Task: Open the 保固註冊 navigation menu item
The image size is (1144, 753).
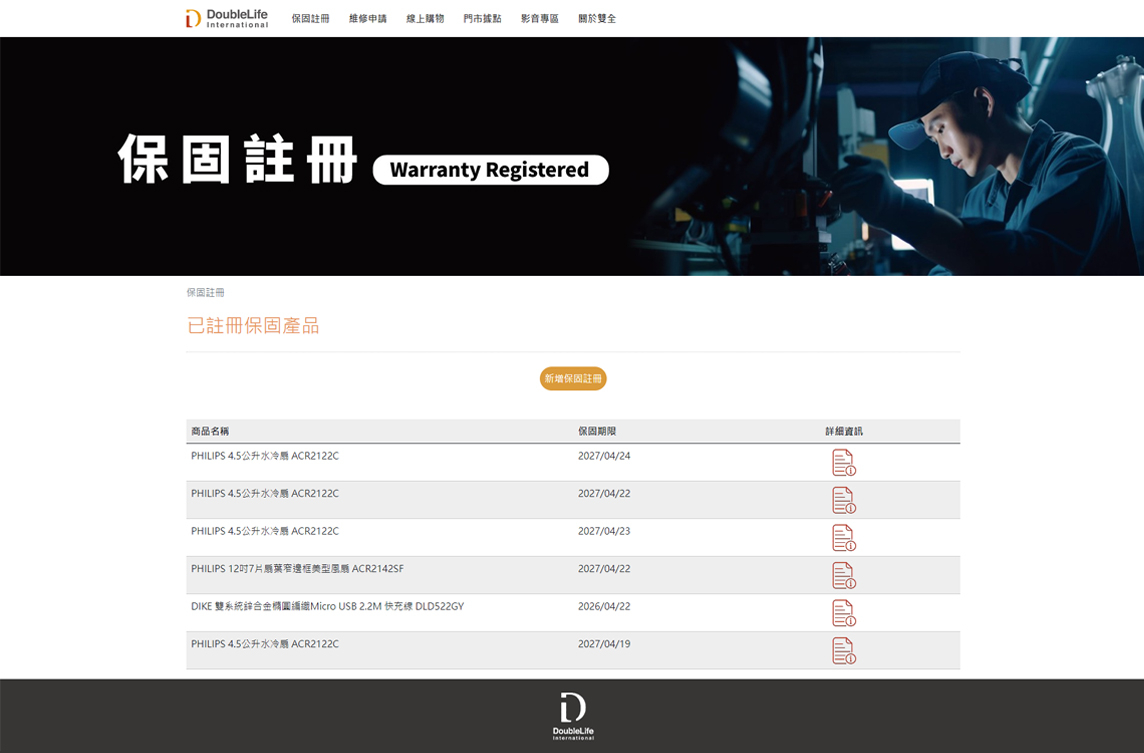Action: pyautogui.click(x=310, y=19)
